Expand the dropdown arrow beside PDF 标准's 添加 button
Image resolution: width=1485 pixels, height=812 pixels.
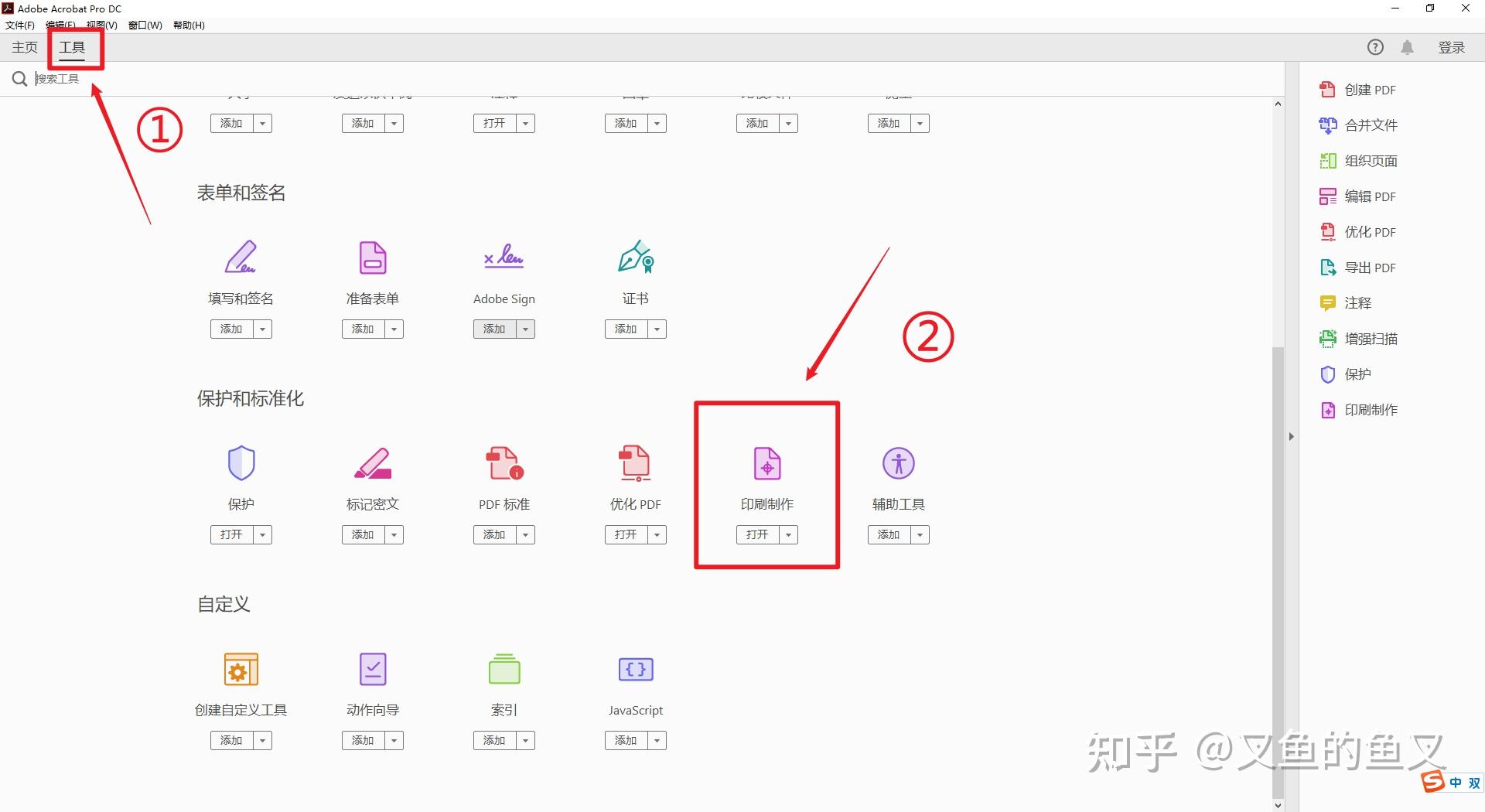click(x=526, y=535)
